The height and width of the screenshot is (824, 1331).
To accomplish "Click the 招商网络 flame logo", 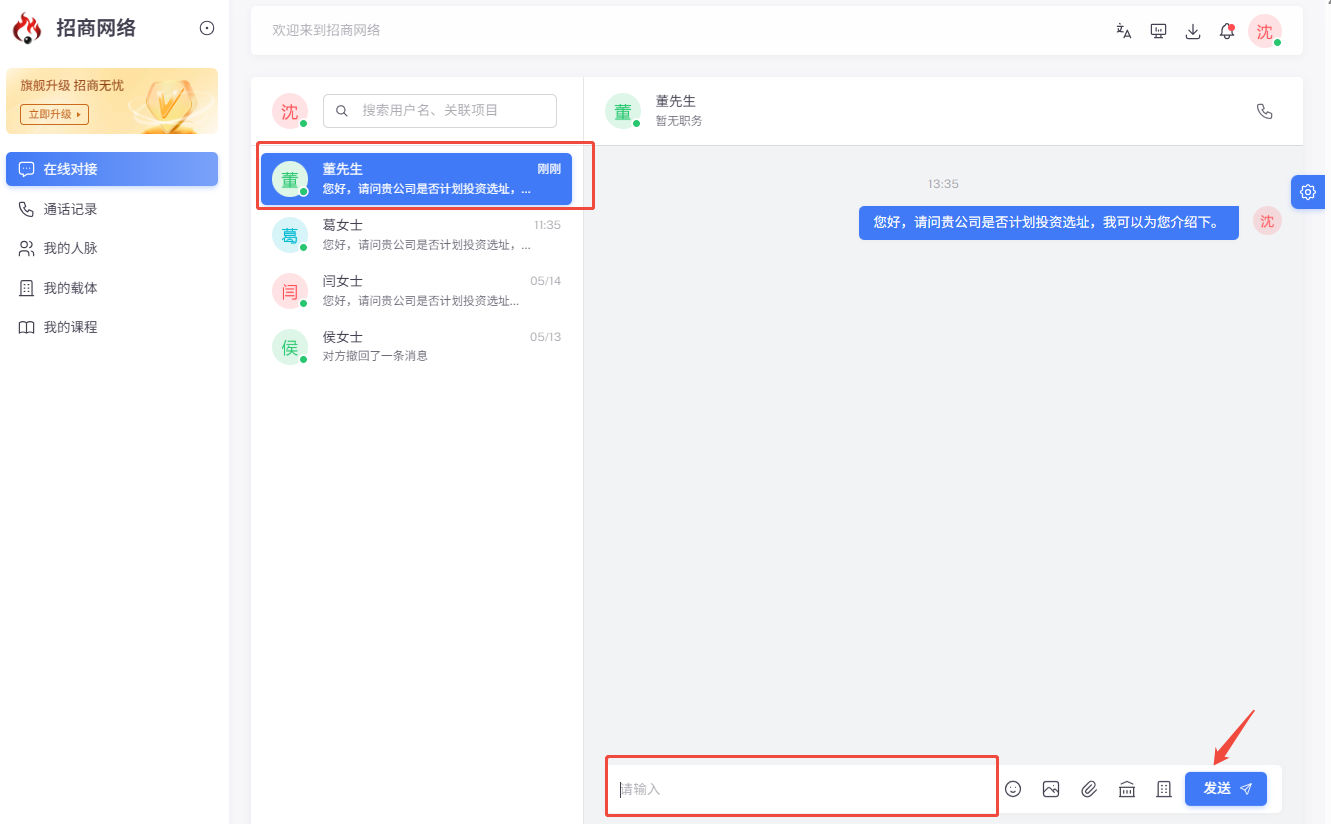I will coord(27,28).
